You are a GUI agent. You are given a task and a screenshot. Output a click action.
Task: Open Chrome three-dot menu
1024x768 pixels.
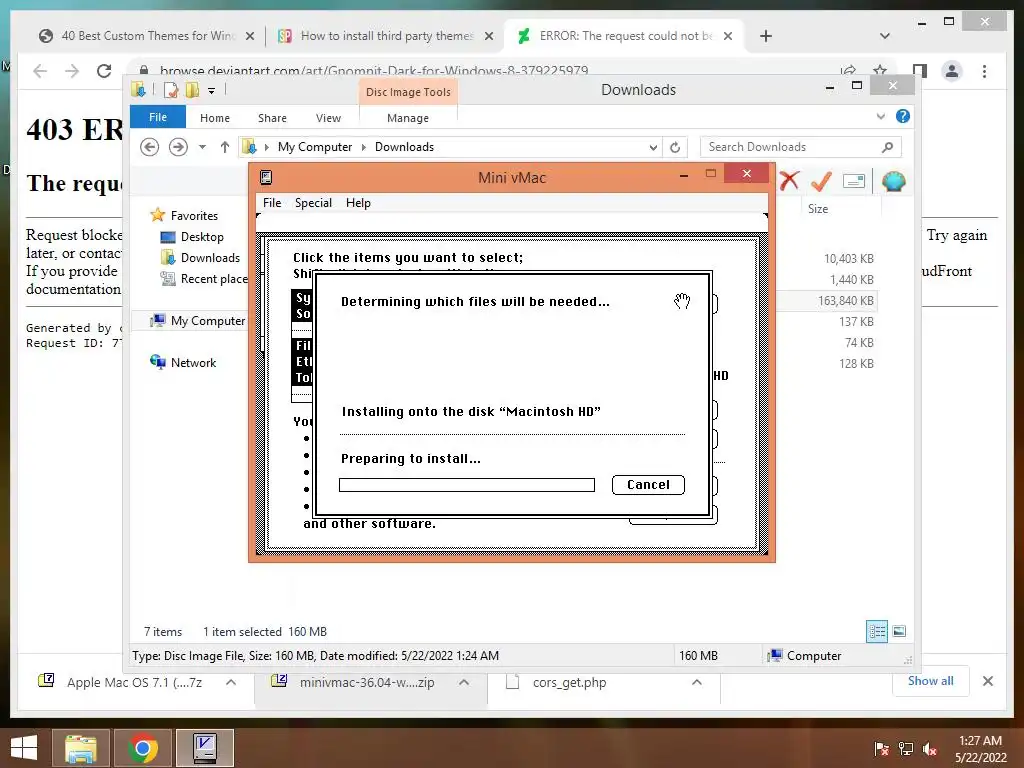point(984,71)
